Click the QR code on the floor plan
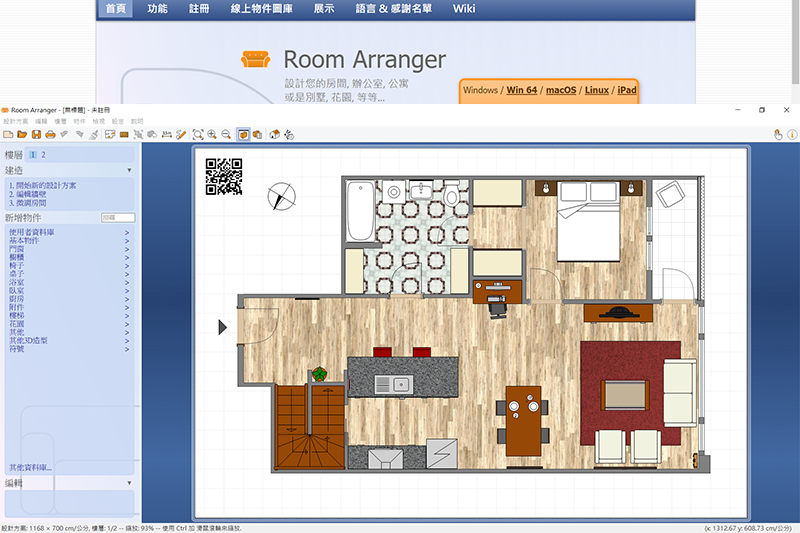Image resolution: width=800 pixels, height=533 pixels. pos(224,176)
